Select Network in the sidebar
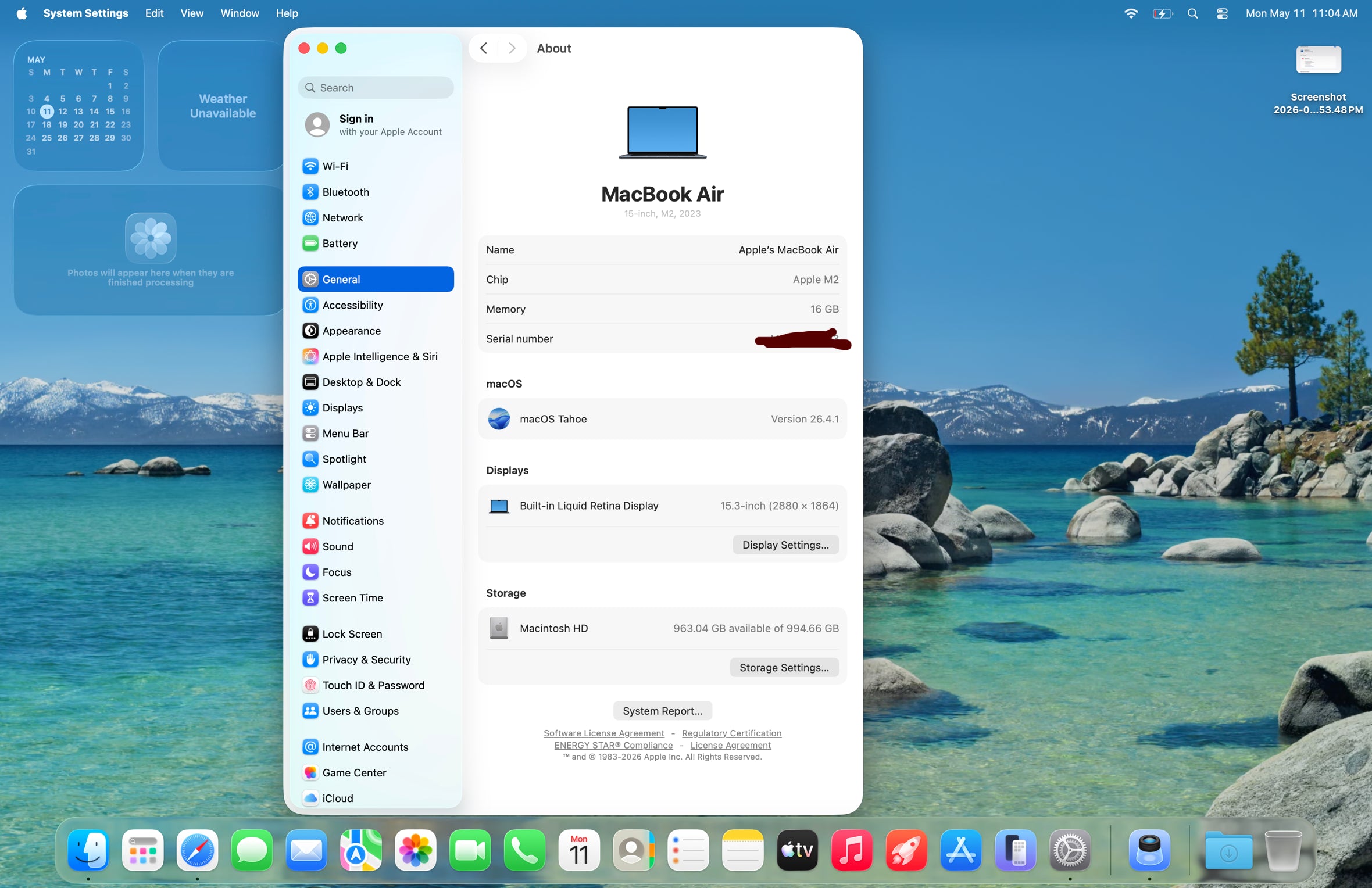This screenshot has height=888, width=1372. click(x=376, y=217)
